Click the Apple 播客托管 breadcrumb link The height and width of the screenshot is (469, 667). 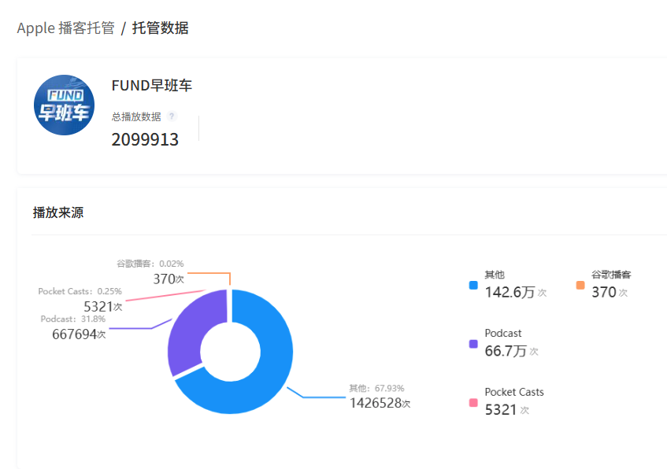65,28
